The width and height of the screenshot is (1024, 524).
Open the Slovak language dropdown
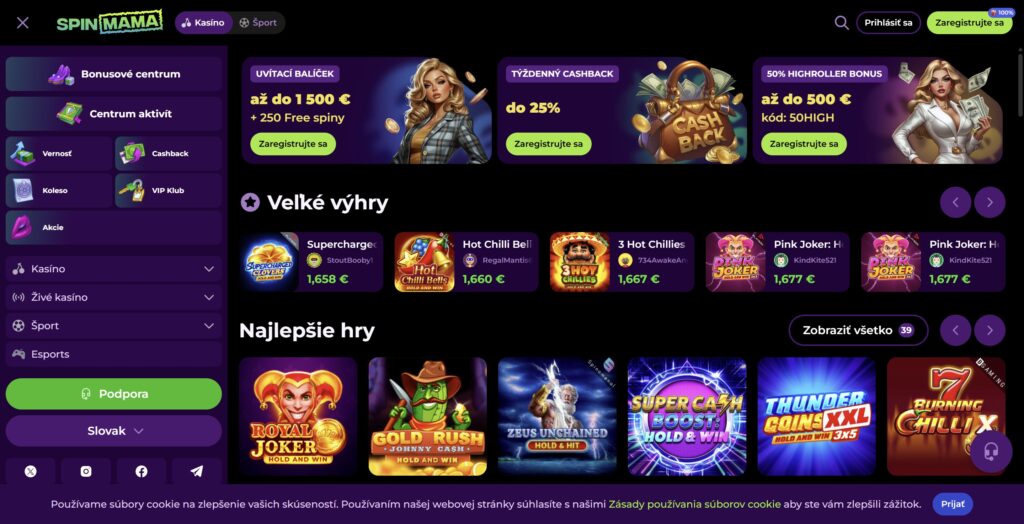[x=114, y=431]
